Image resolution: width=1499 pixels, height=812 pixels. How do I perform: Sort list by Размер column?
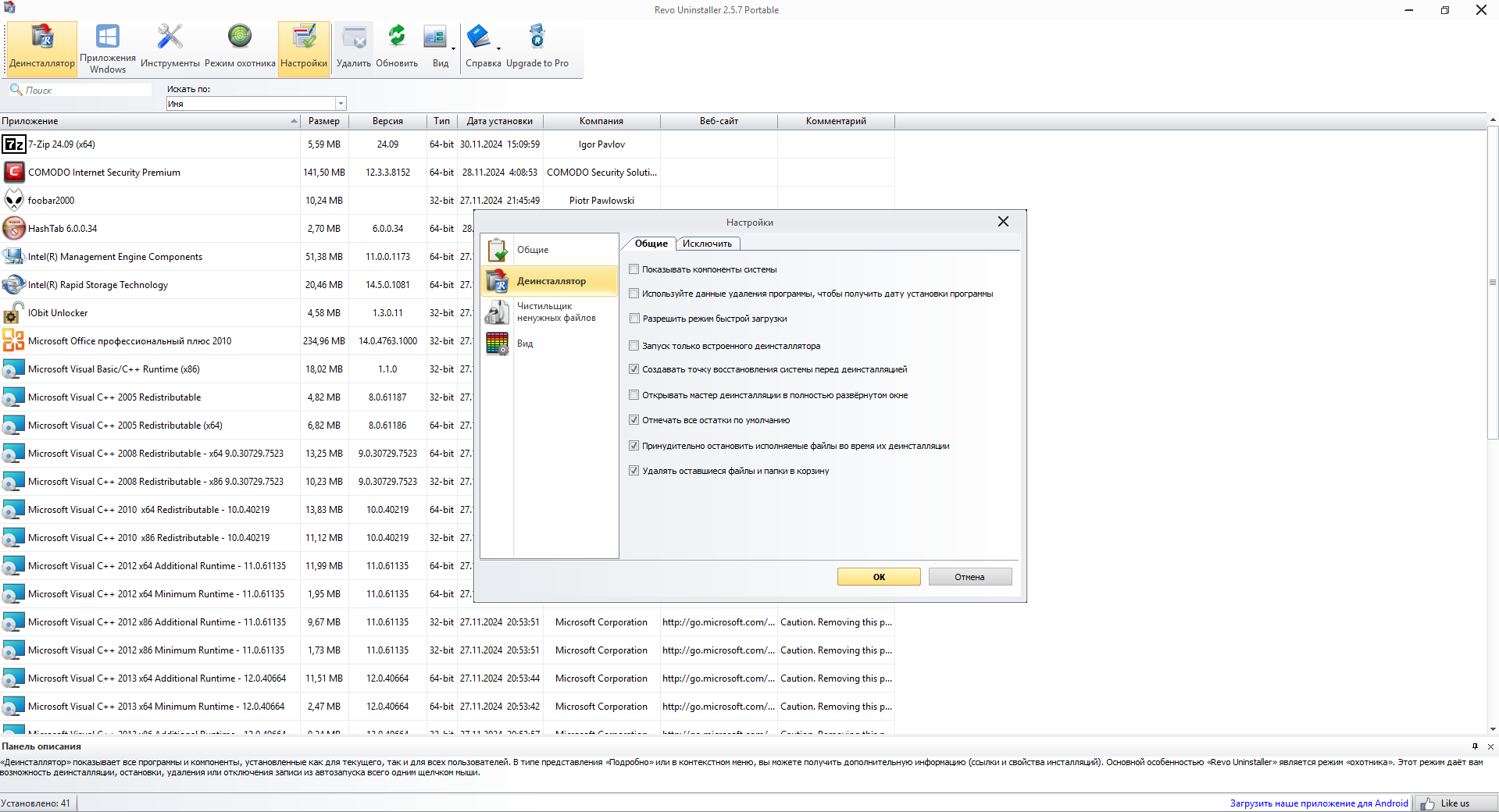(x=324, y=121)
